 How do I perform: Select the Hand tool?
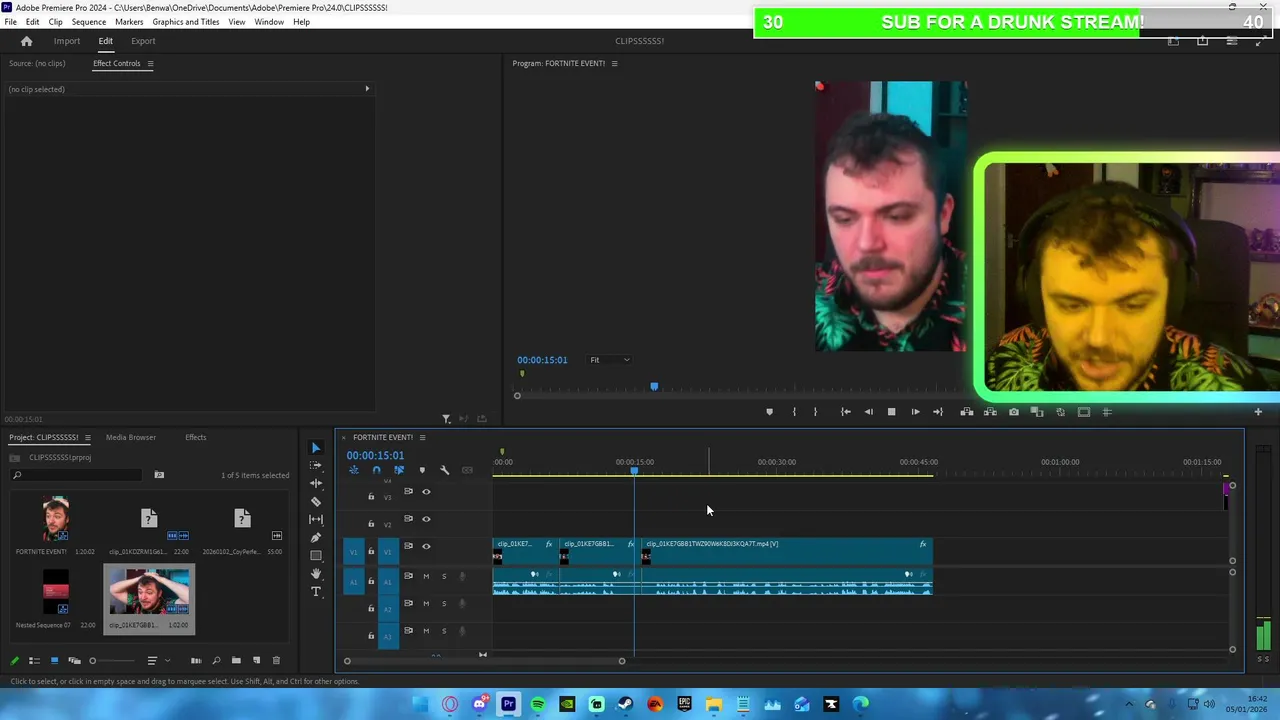[x=316, y=573]
